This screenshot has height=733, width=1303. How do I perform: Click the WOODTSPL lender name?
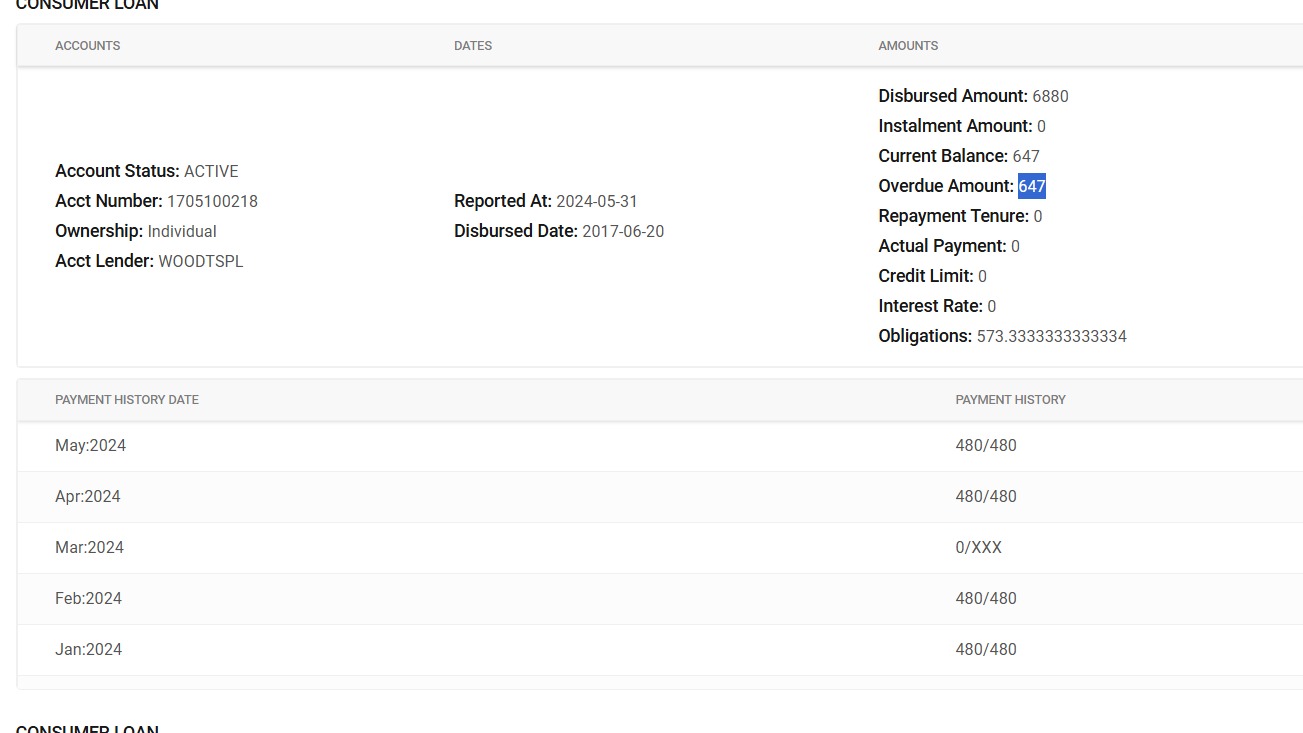pyautogui.click(x=200, y=261)
